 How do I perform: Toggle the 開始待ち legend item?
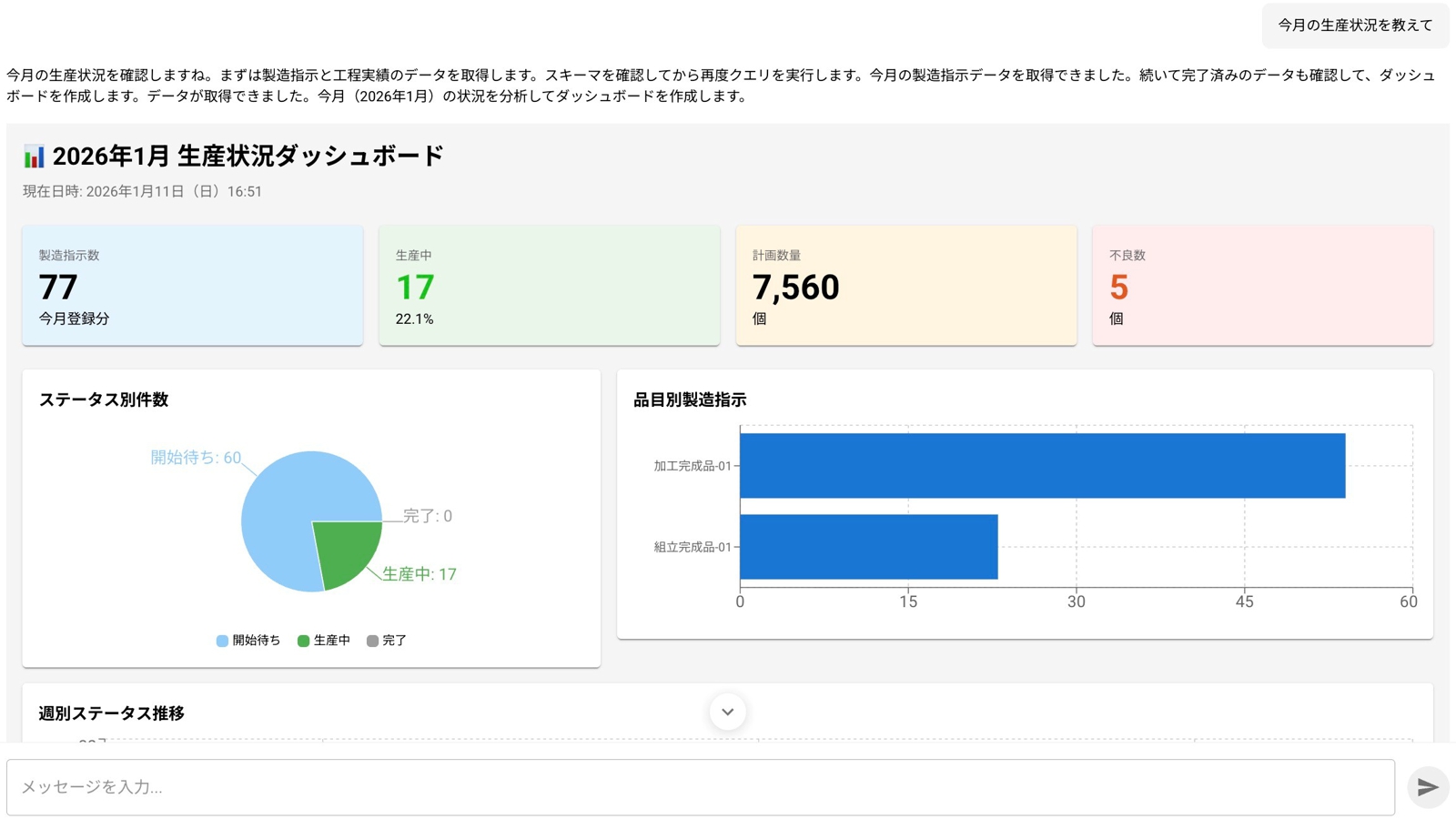point(247,640)
